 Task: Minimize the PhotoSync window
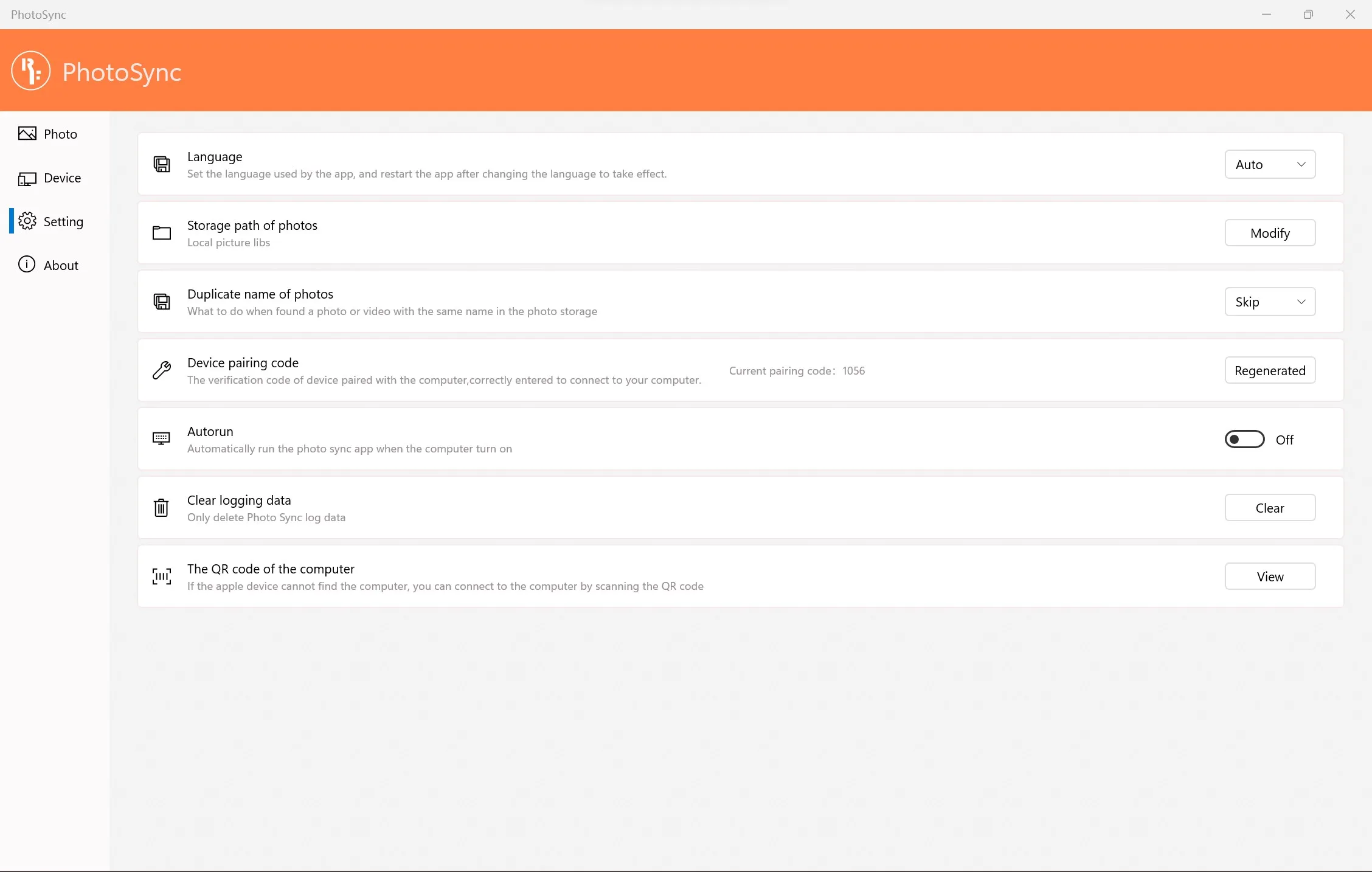point(1266,14)
